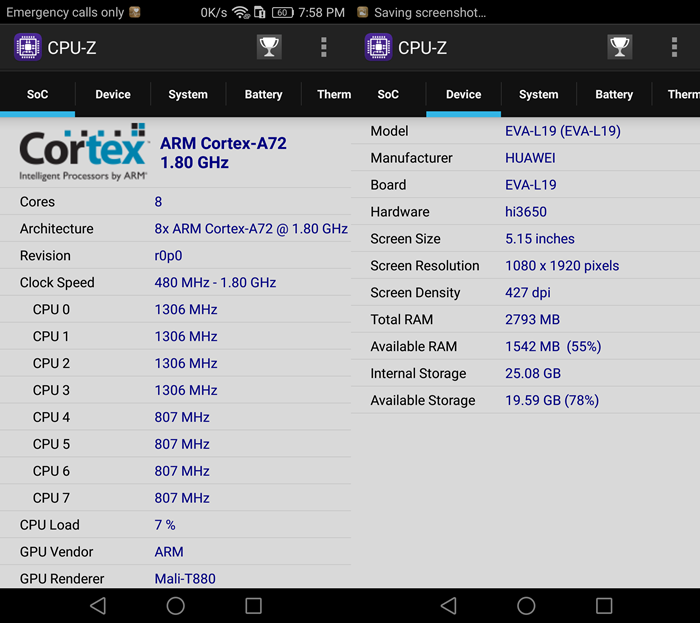Tap the trophy icon in left CPU-Z screen
The height and width of the screenshot is (623, 700).
click(269, 47)
